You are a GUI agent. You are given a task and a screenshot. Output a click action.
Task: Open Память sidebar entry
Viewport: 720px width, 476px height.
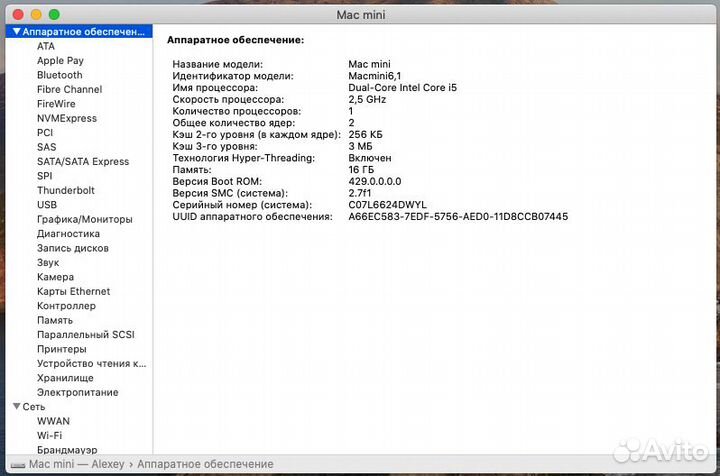click(55, 320)
